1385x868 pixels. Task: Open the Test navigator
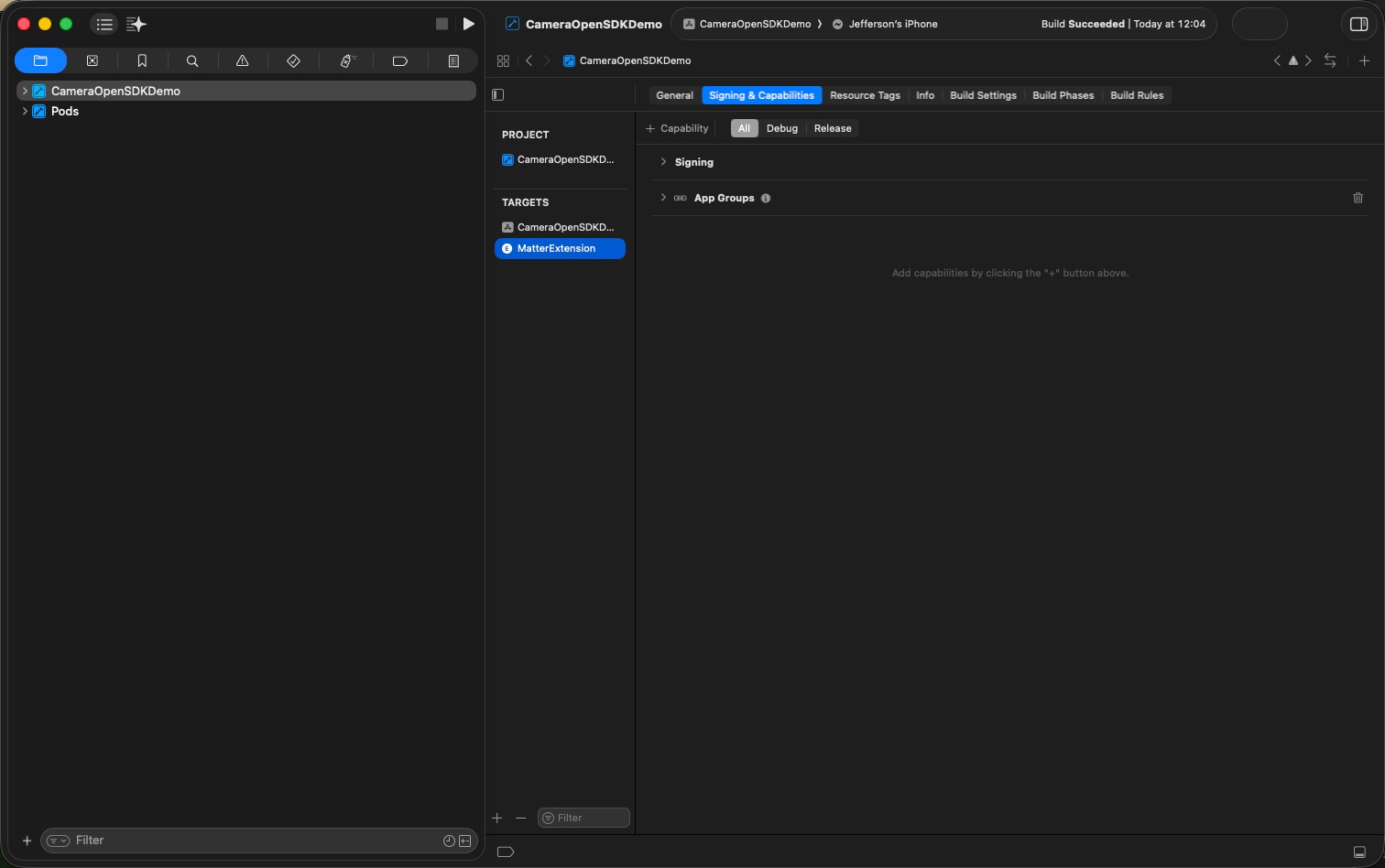point(293,60)
